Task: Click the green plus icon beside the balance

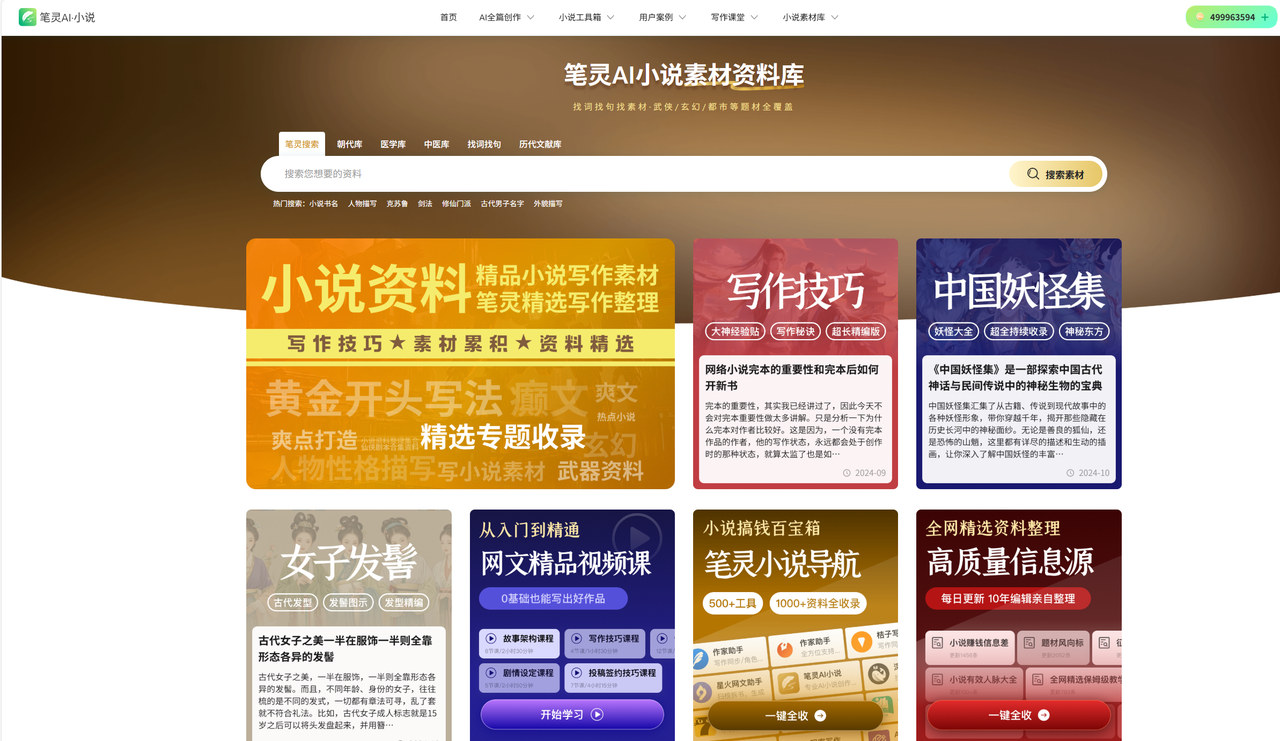Action: [x=1265, y=17]
